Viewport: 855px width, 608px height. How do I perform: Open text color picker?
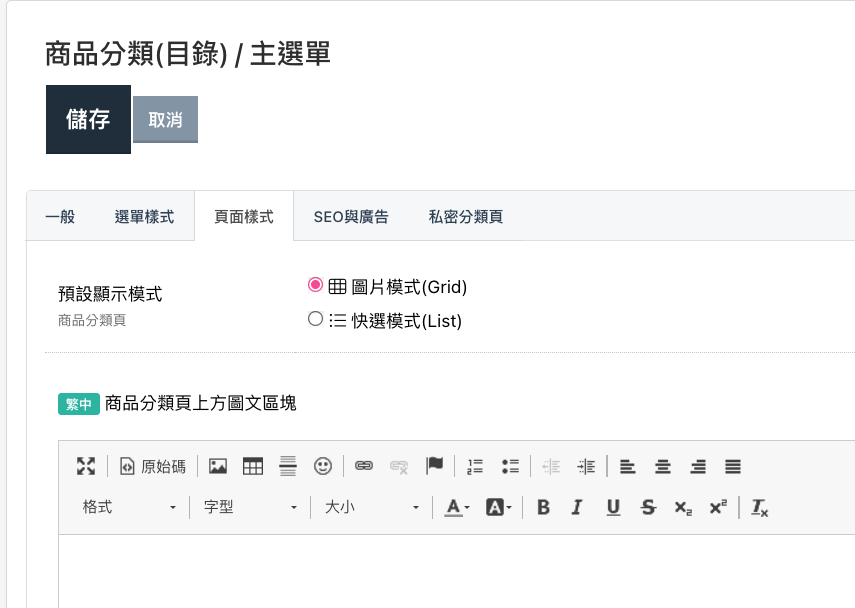coord(457,507)
